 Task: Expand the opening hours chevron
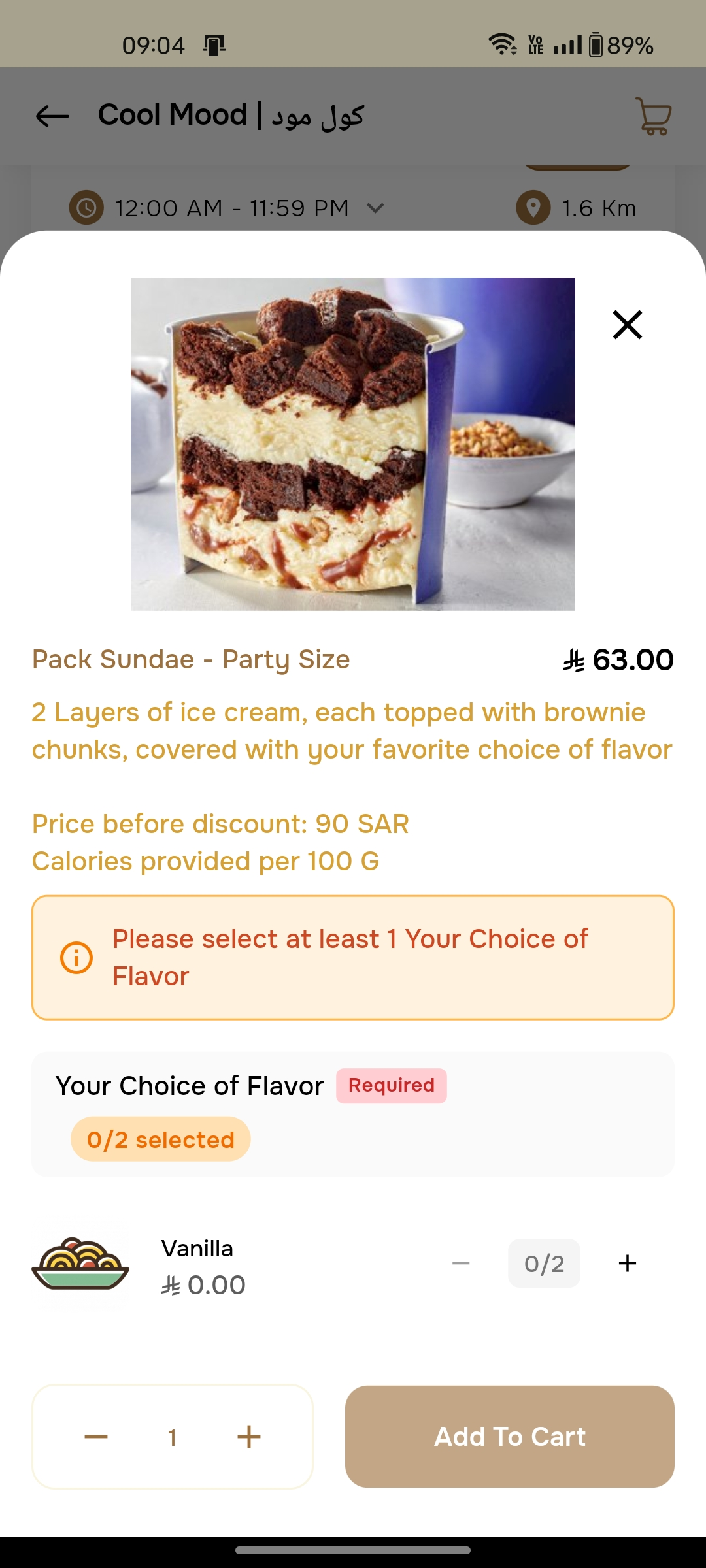375,208
